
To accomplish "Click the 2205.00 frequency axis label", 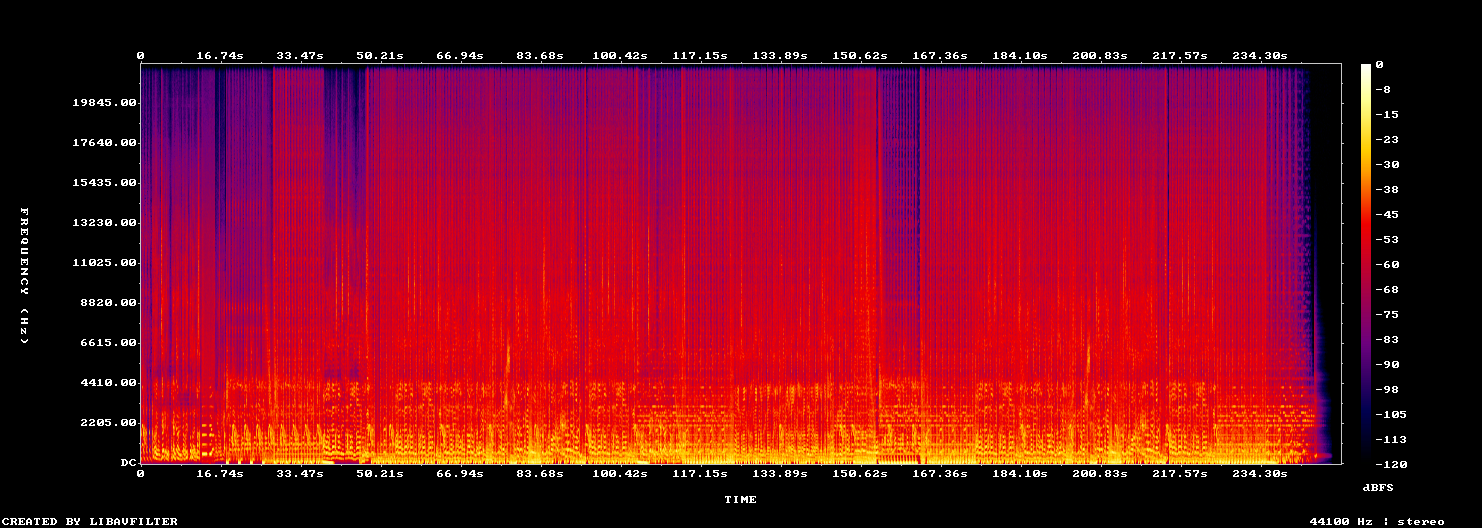I will tap(107, 423).
